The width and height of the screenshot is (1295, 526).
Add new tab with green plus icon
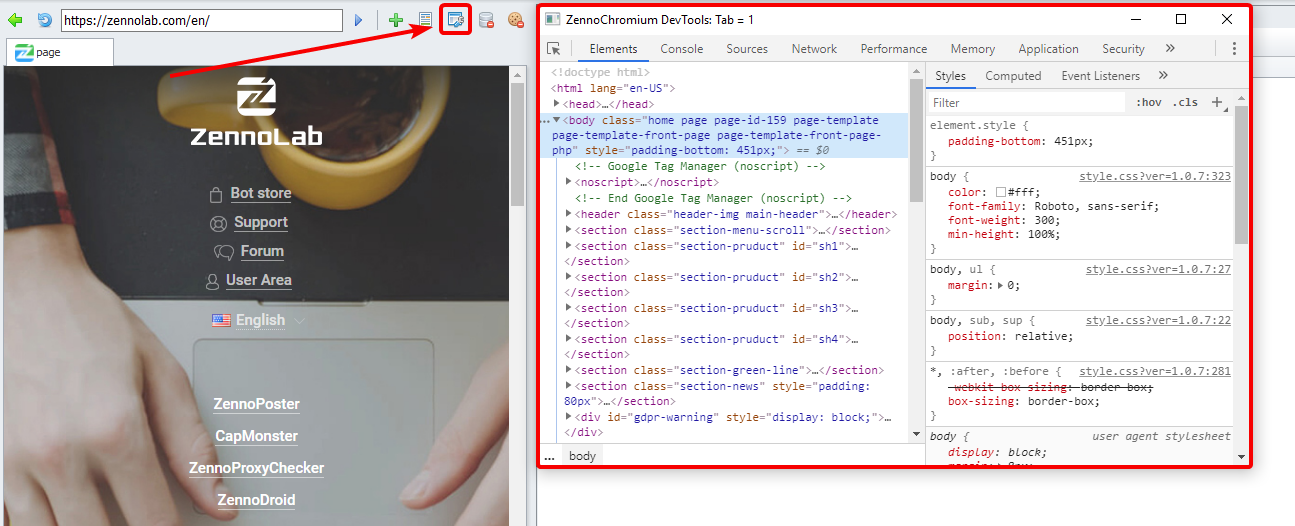click(x=396, y=20)
